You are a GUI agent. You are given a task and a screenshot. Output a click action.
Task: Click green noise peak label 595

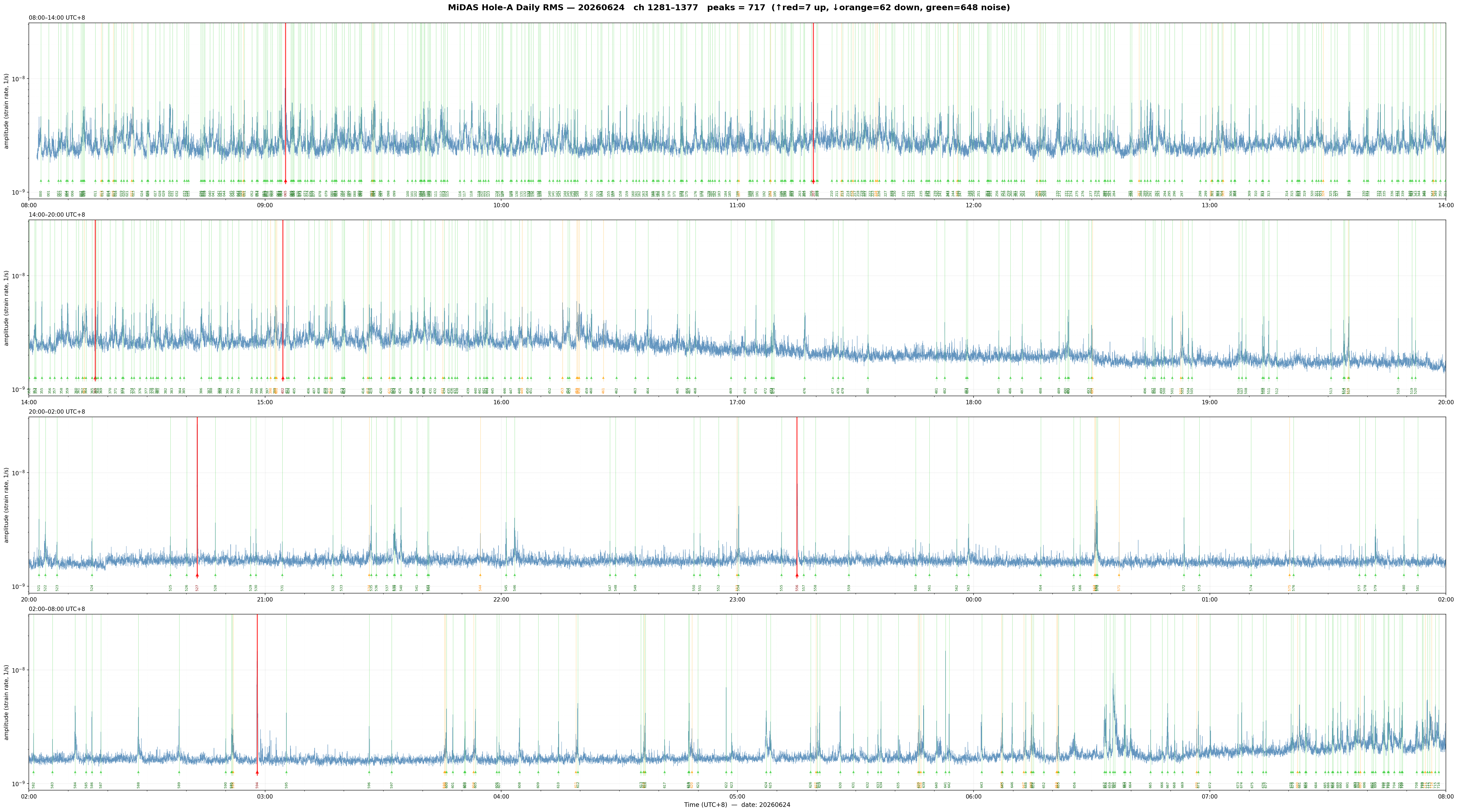[286, 785]
